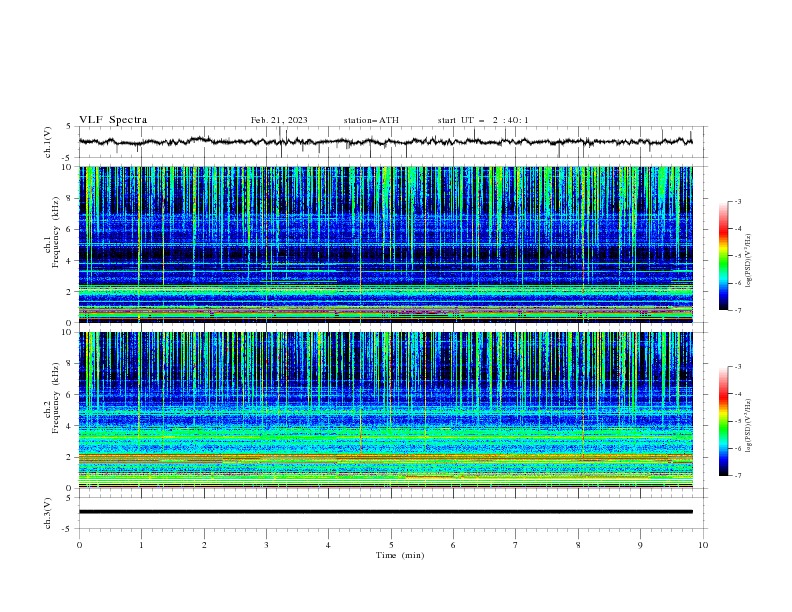Click the 'start UT = 2 :40: 1' label
This screenshot has width=792, height=612.
(x=483, y=120)
